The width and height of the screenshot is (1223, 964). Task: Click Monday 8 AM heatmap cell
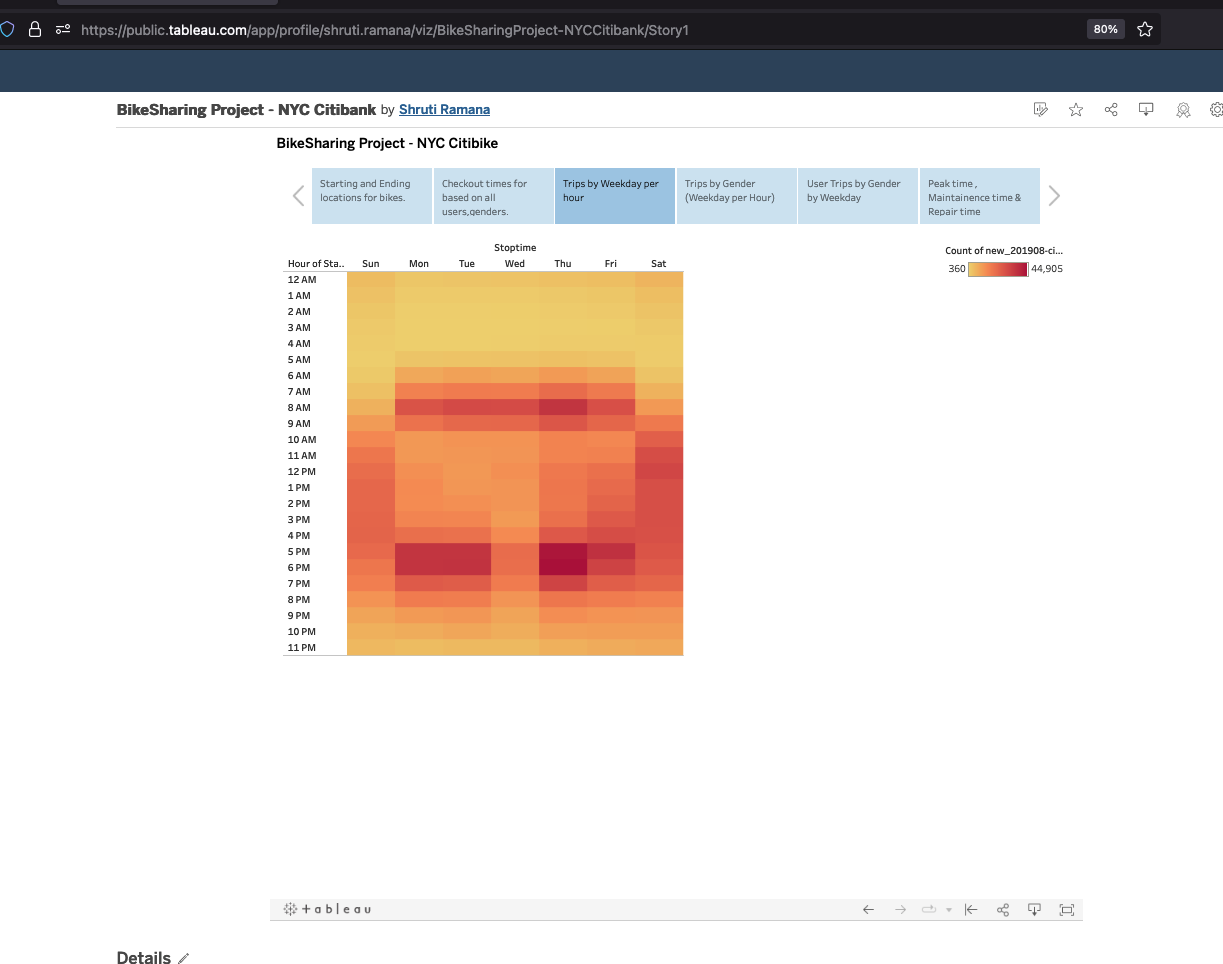pyautogui.click(x=419, y=408)
